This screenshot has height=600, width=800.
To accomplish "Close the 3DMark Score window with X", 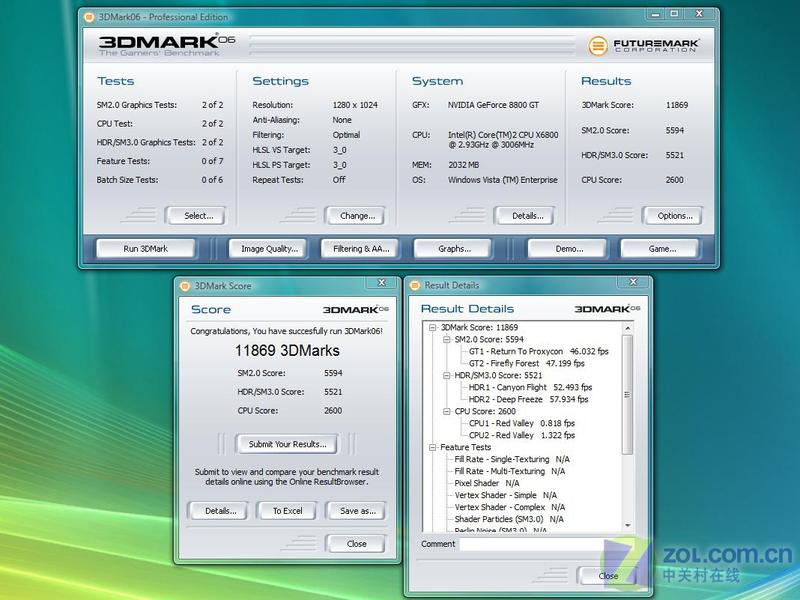I will click(381, 283).
